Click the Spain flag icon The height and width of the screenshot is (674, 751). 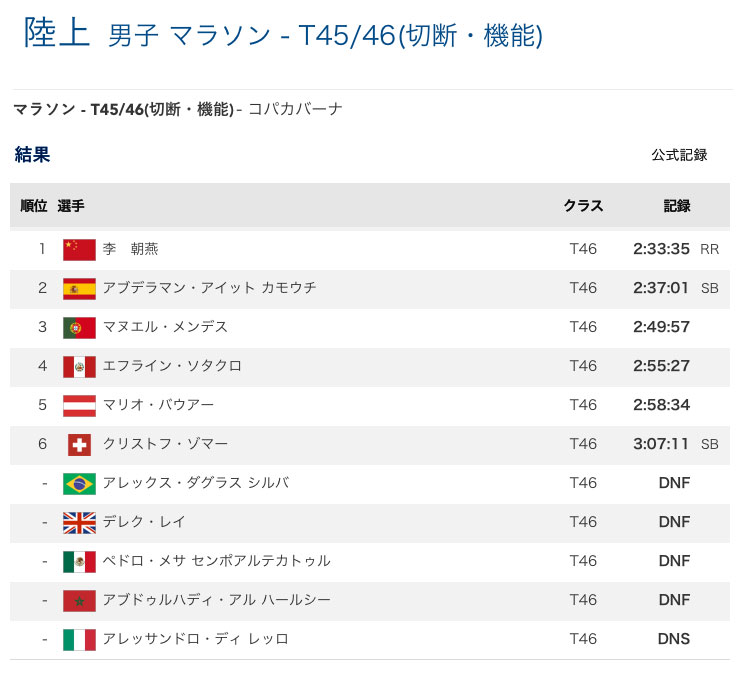click(x=79, y=288)
